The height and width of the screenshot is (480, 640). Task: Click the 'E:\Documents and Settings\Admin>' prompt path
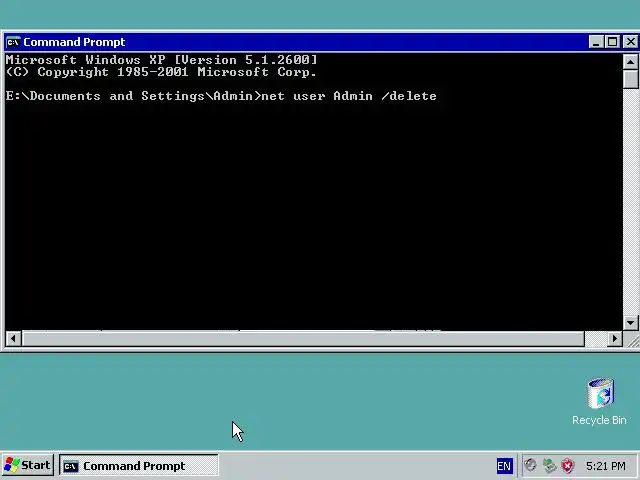[x=133, y=96]
